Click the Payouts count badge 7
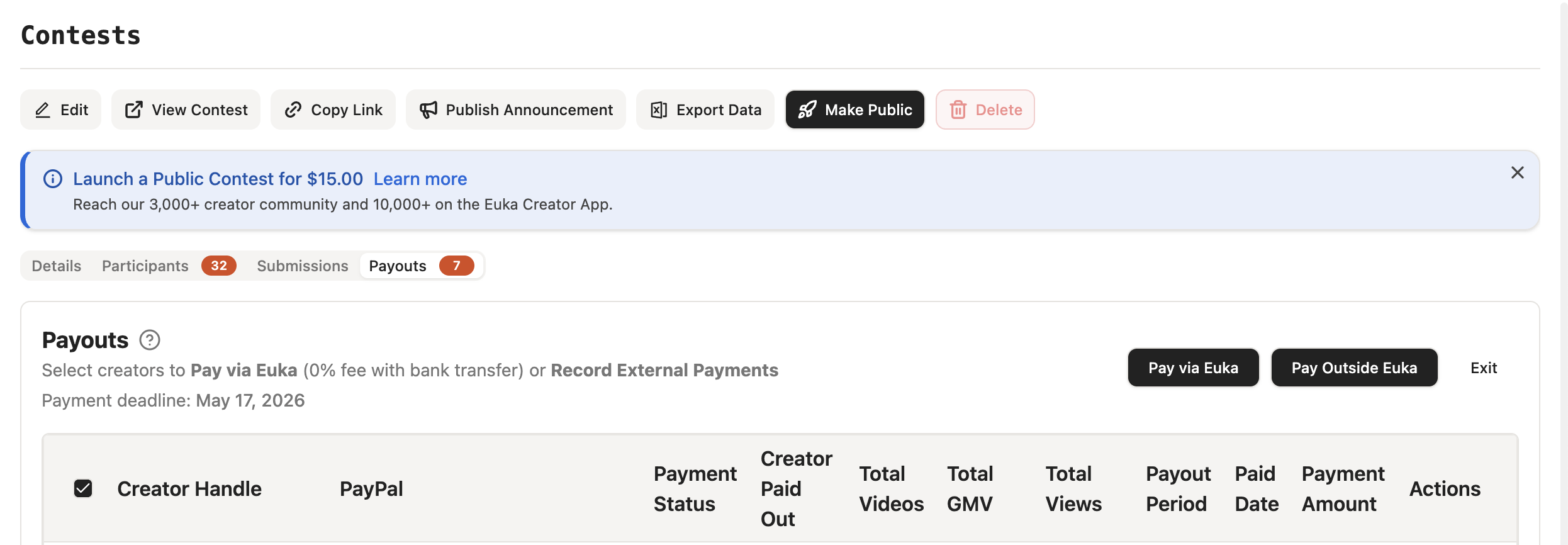Image resolution: width=1568 pixels, height=545 pixels. [456, 266]
